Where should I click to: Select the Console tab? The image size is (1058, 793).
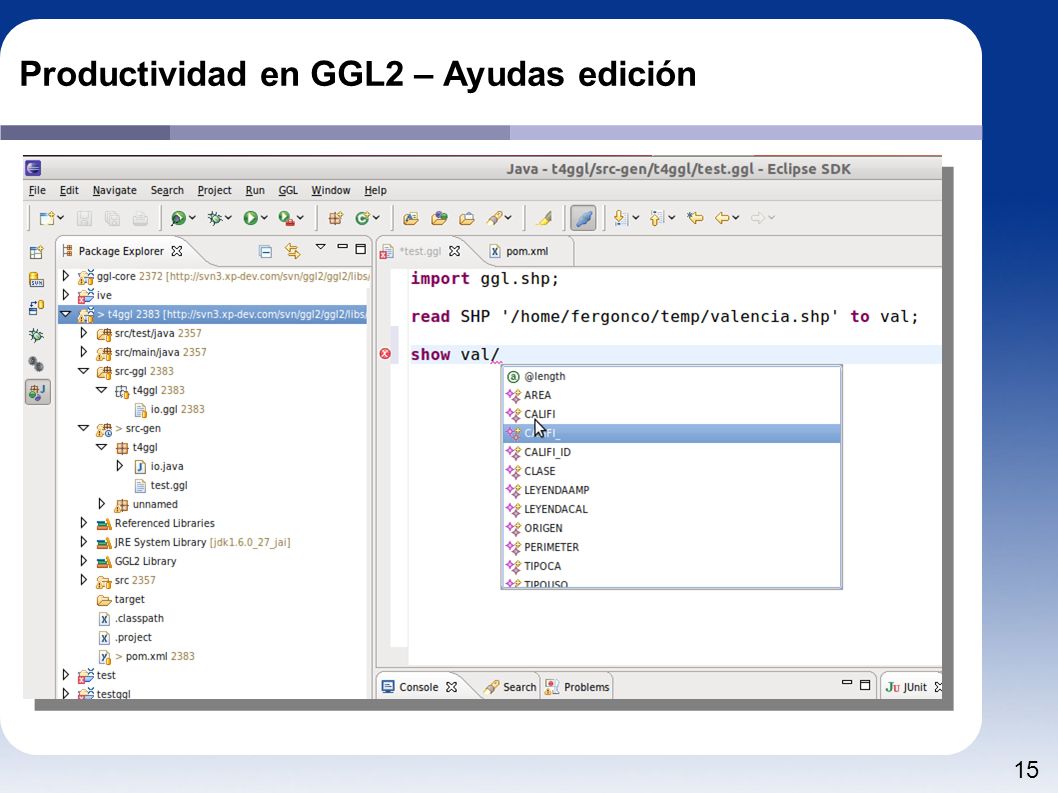(418, 687)
